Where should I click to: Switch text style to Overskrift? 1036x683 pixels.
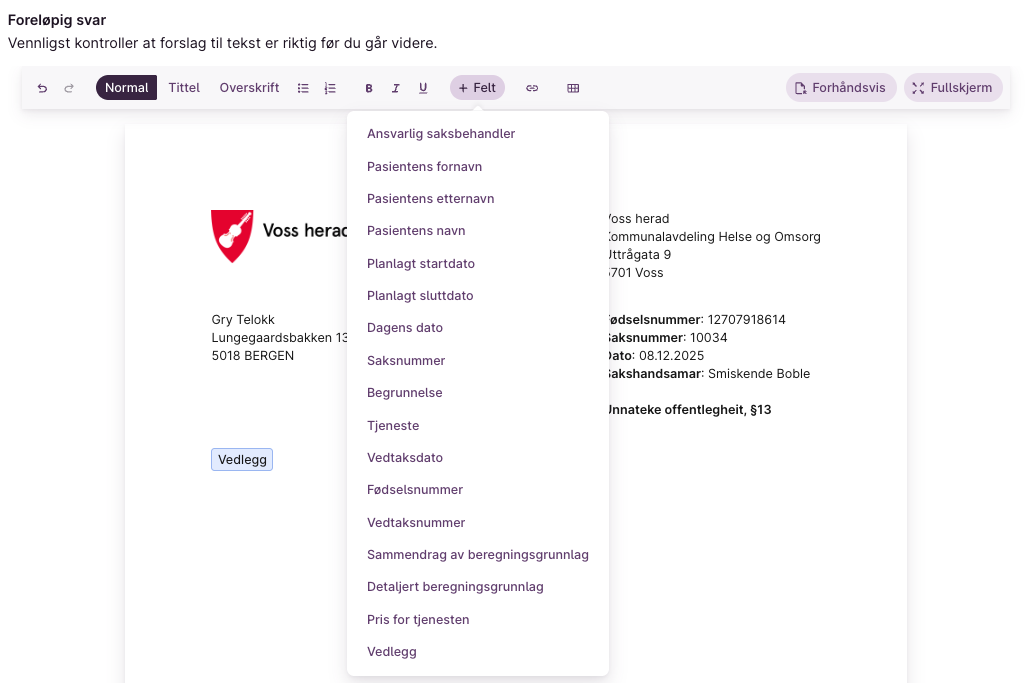(249, 88)
